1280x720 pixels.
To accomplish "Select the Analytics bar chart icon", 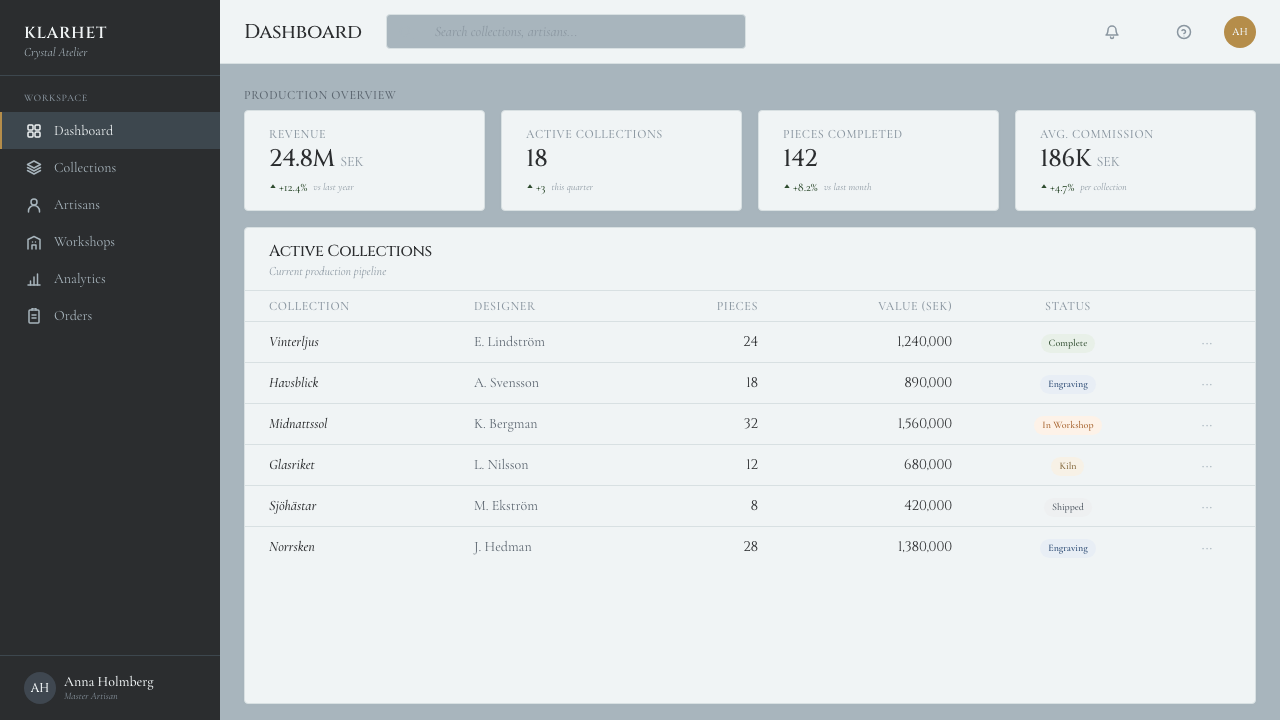I will tap(34, 279).
